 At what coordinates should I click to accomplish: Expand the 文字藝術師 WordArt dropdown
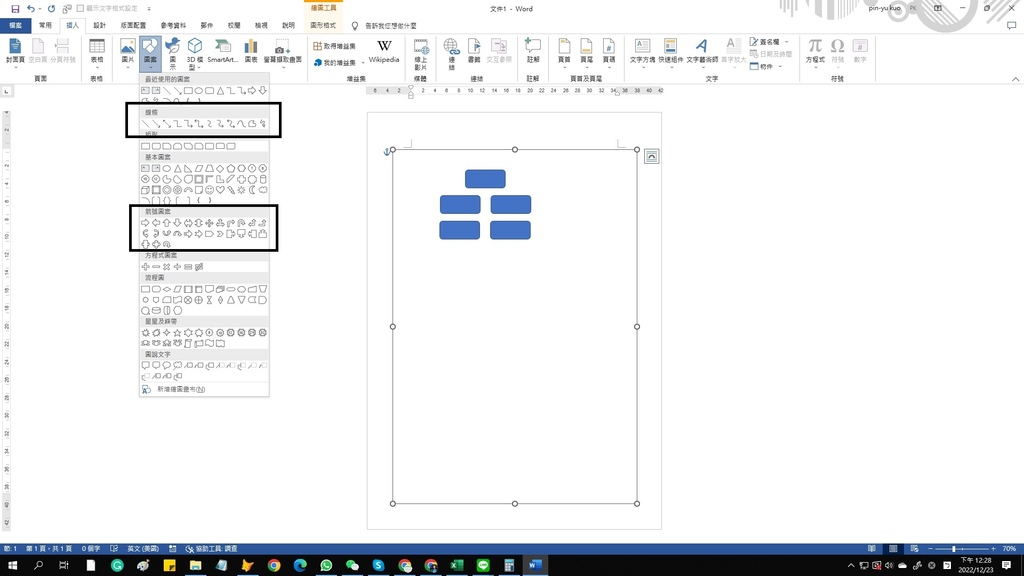point(702,54)
